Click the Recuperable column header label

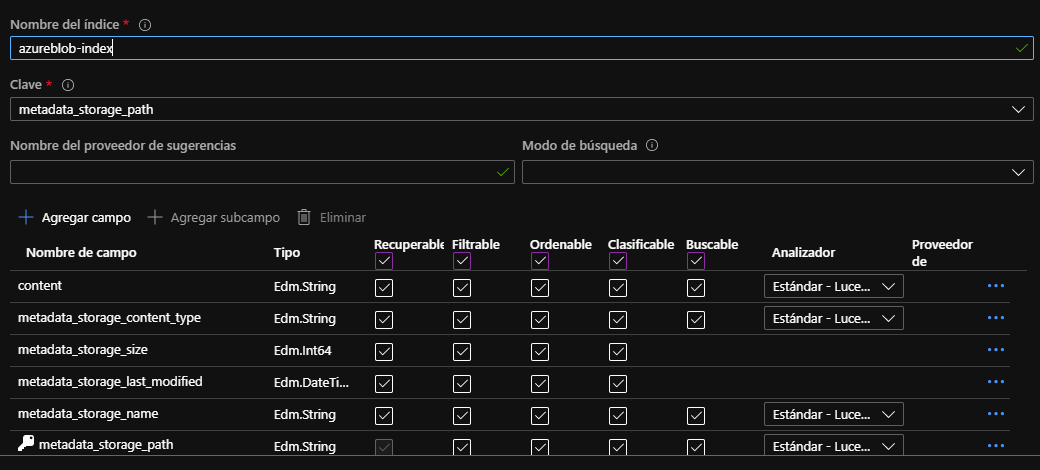pyautogui.click(x=409, y=245)
